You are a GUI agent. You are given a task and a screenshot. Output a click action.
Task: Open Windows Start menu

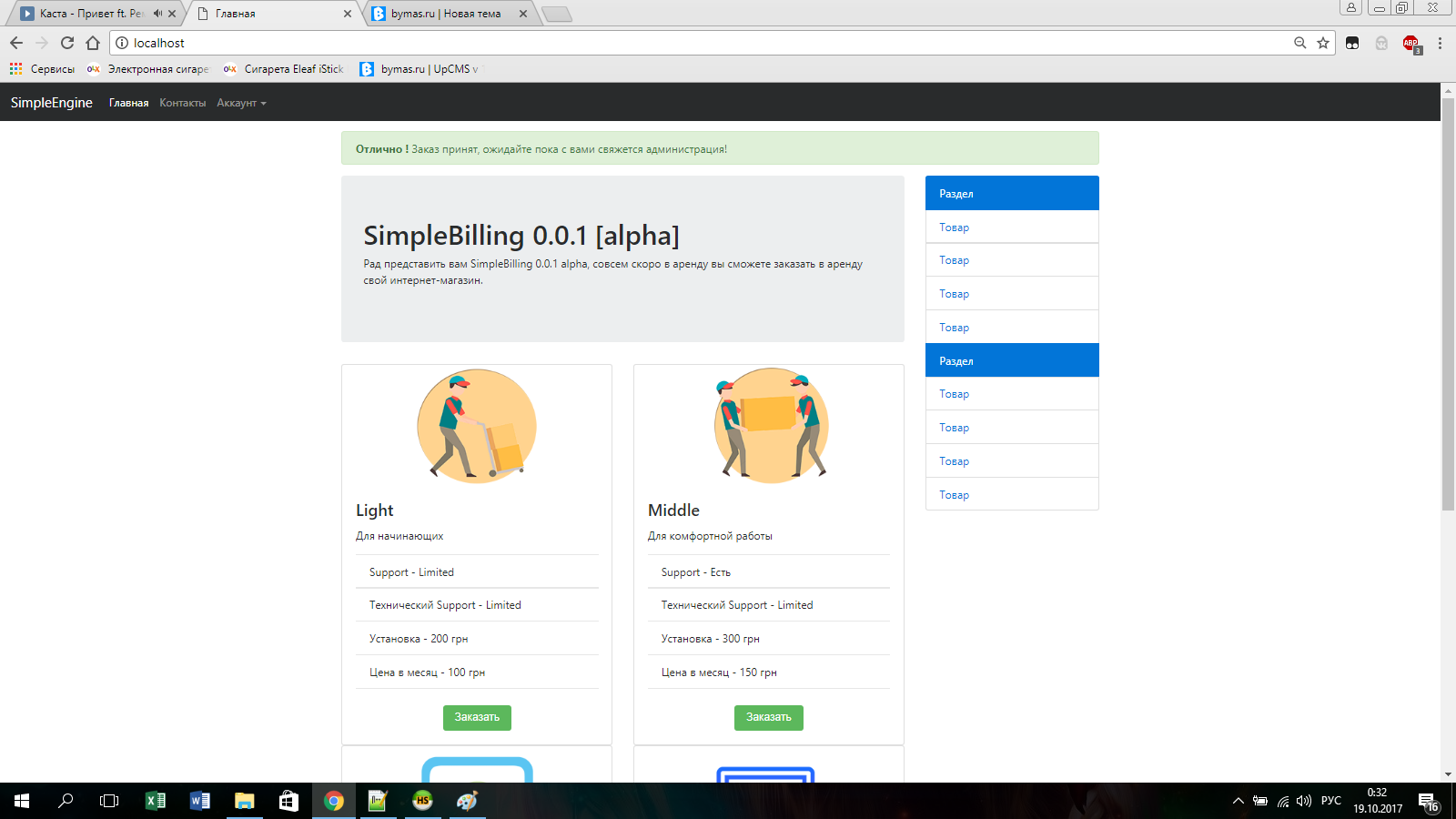22,801
